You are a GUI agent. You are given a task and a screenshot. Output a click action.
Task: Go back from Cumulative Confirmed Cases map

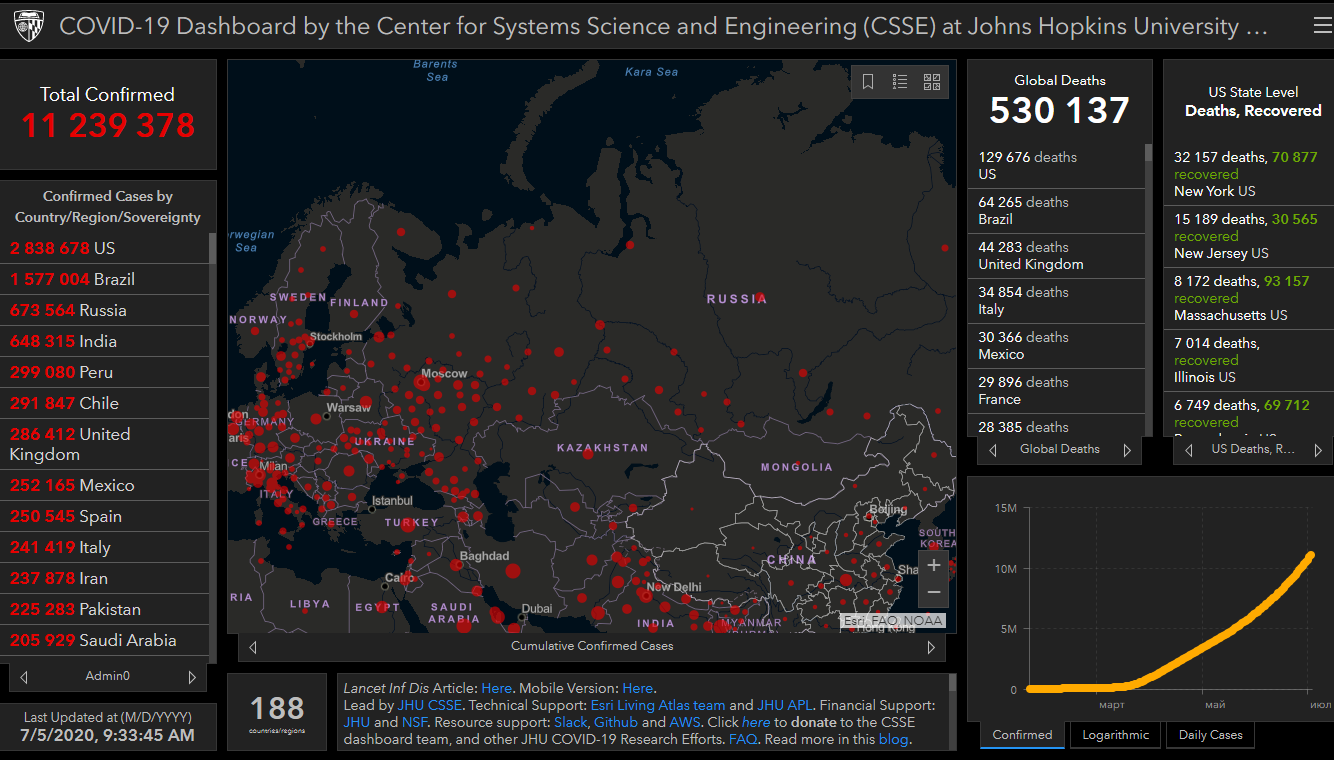click(253, 647)
